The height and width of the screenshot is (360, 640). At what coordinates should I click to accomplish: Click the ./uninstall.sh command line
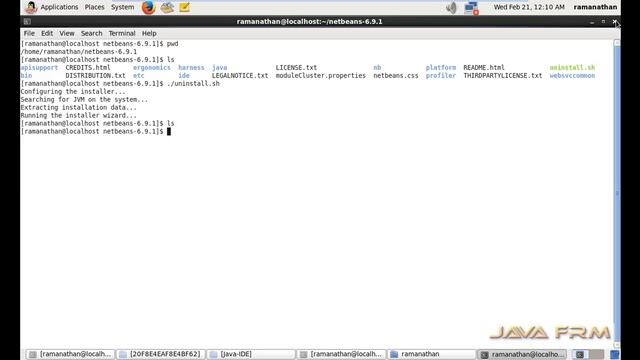click(193, 83)
